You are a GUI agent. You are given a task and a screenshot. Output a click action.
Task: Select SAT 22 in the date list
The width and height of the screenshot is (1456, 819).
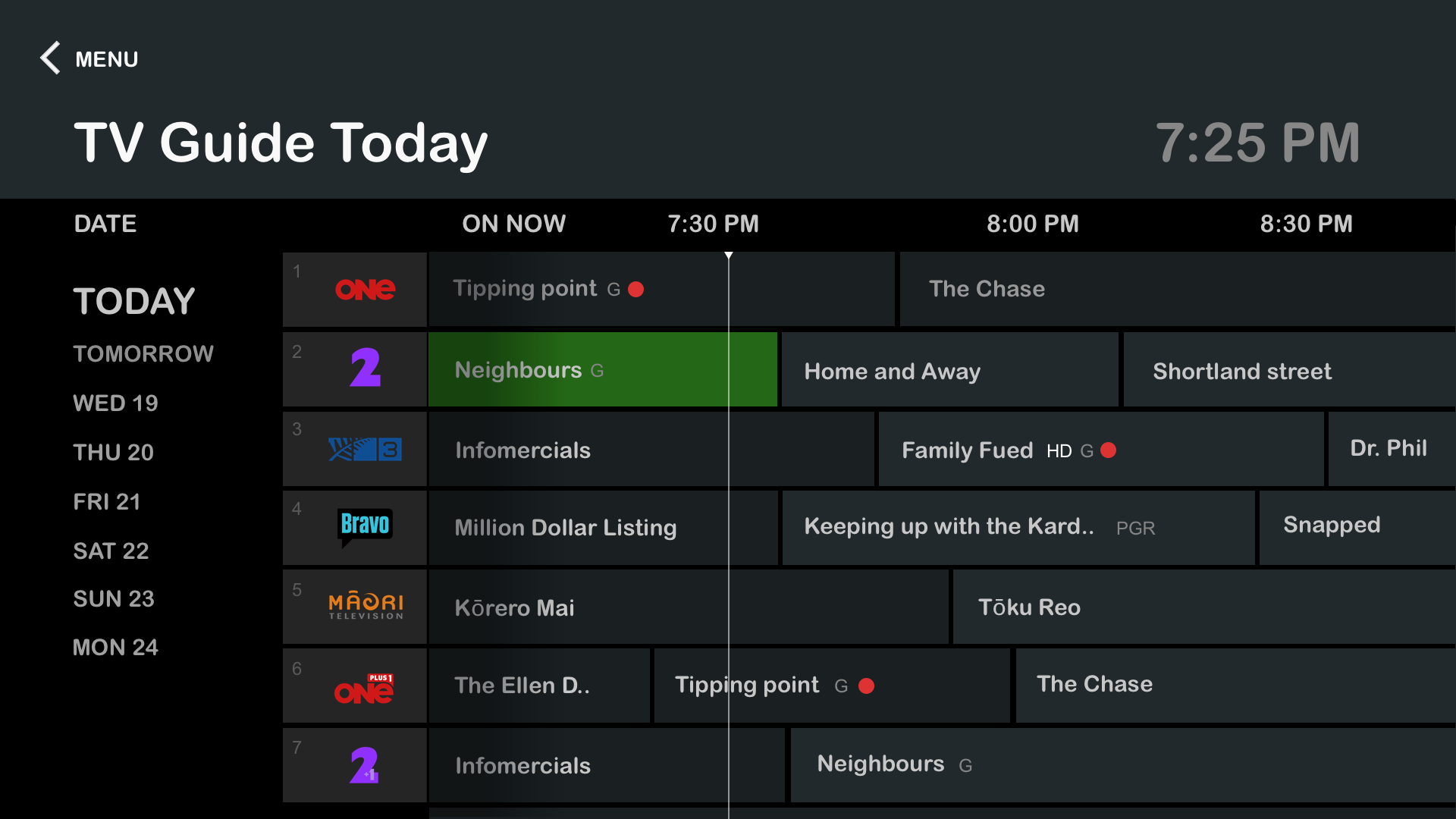tap(111, 551)
